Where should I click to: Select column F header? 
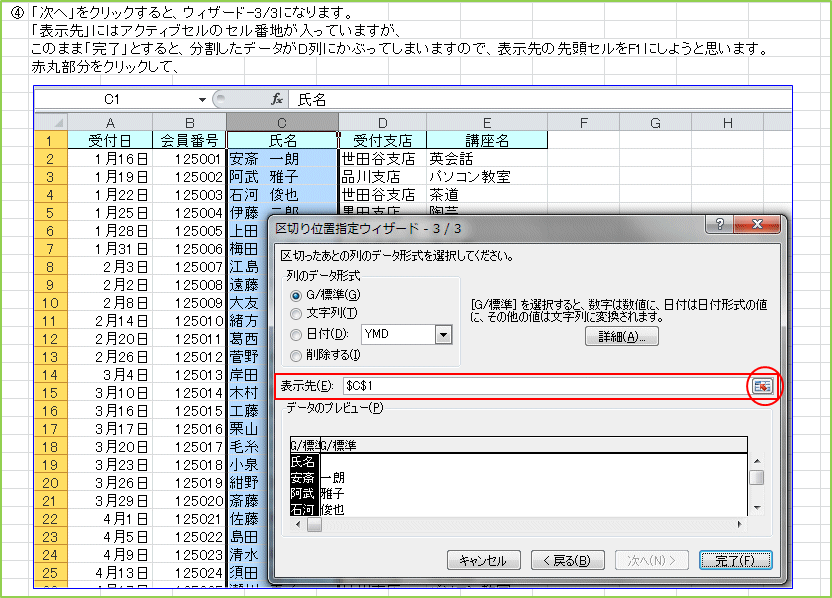point(583,123)
